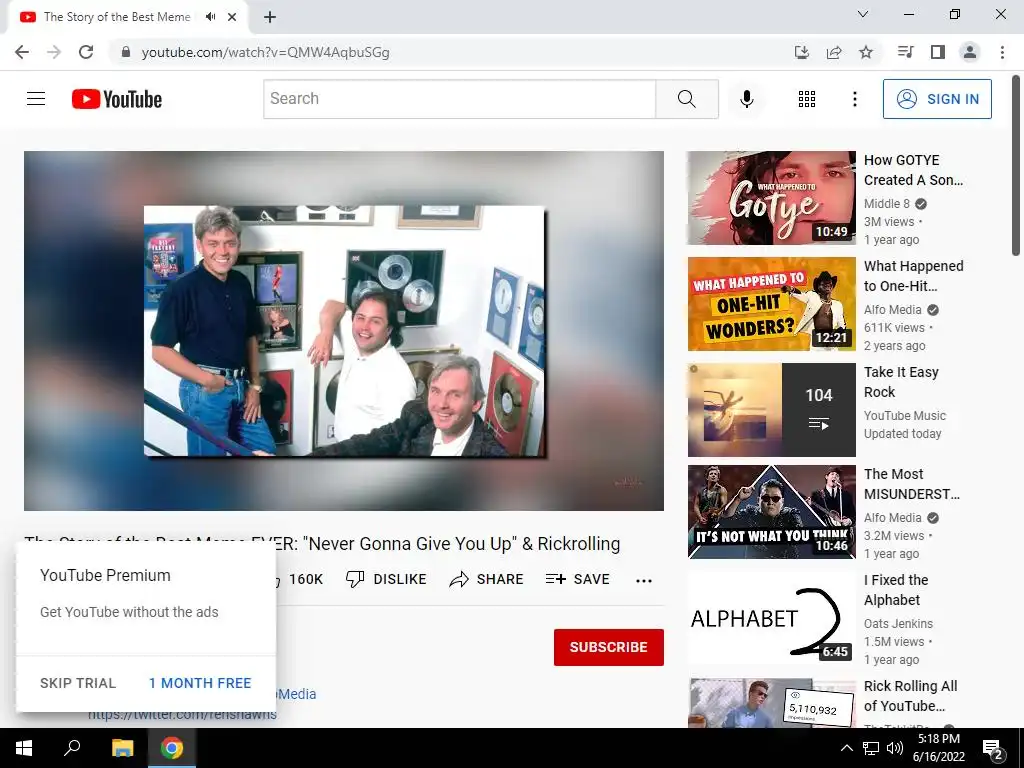Click the SIGN IN button

point(937,99)
